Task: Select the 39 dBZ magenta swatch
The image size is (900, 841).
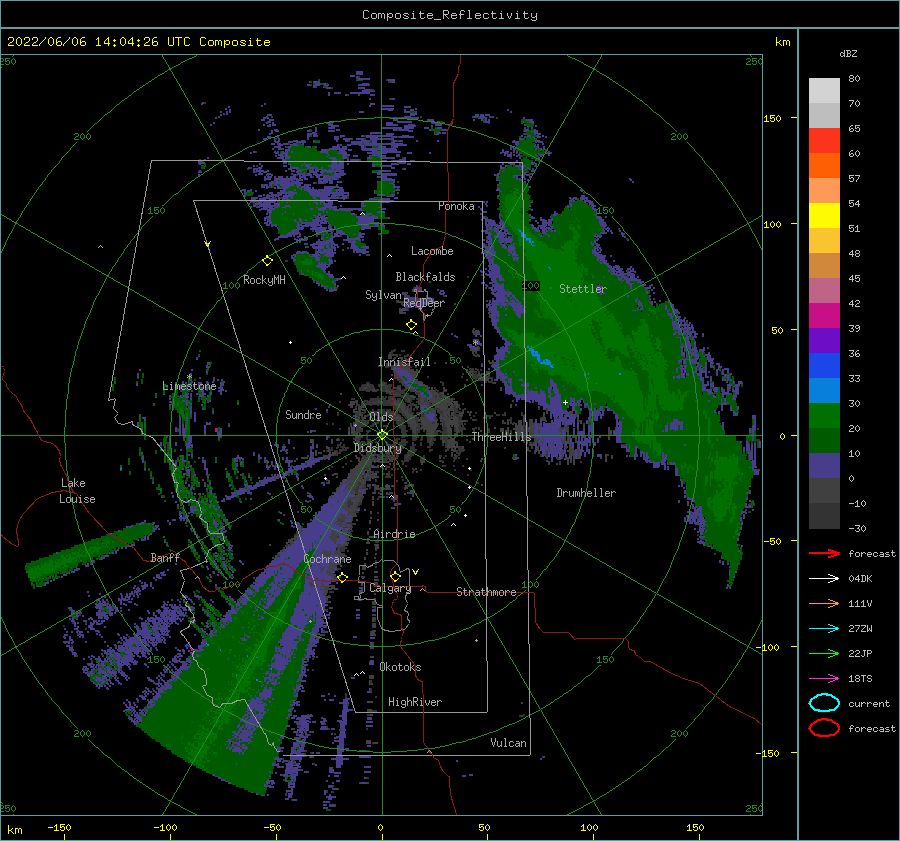Action: point(824,315)
